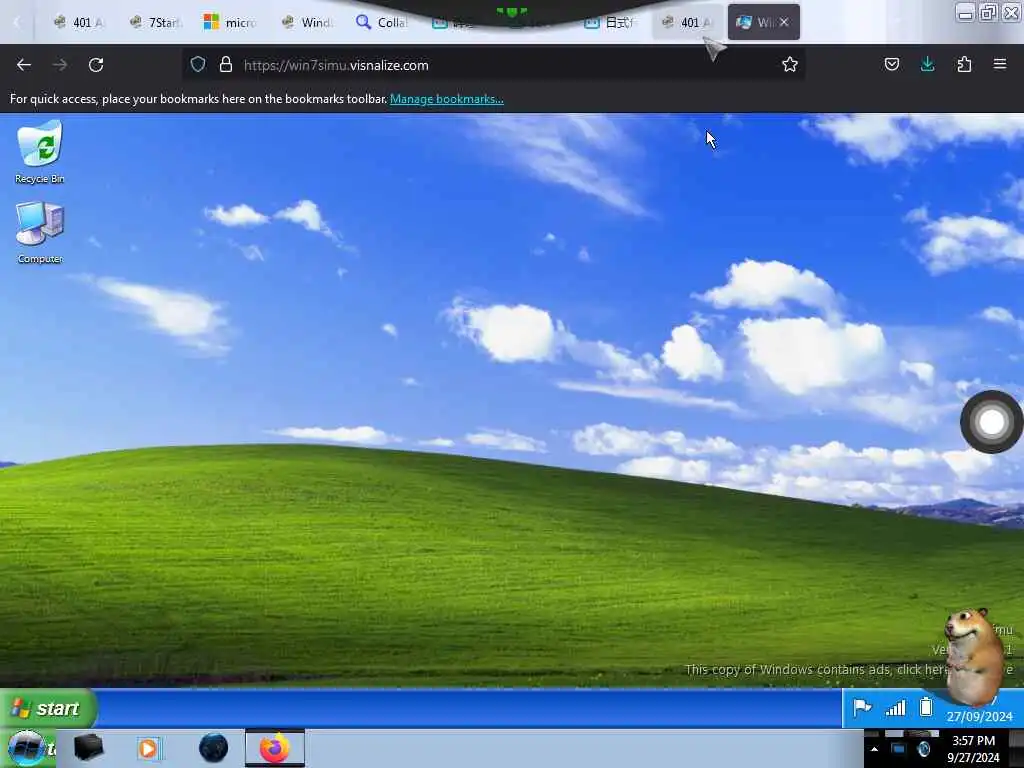This screenshot has height=768, width=1024.
Task: Go back using the browser back arrow
Action: tap(24, 65)
